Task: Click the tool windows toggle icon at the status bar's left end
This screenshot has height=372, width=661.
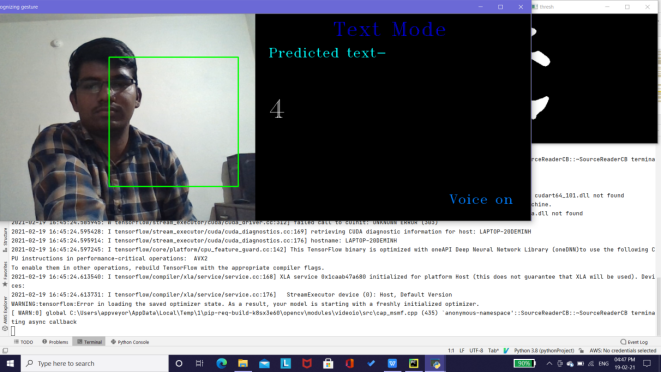Action: tap(5, 350)
